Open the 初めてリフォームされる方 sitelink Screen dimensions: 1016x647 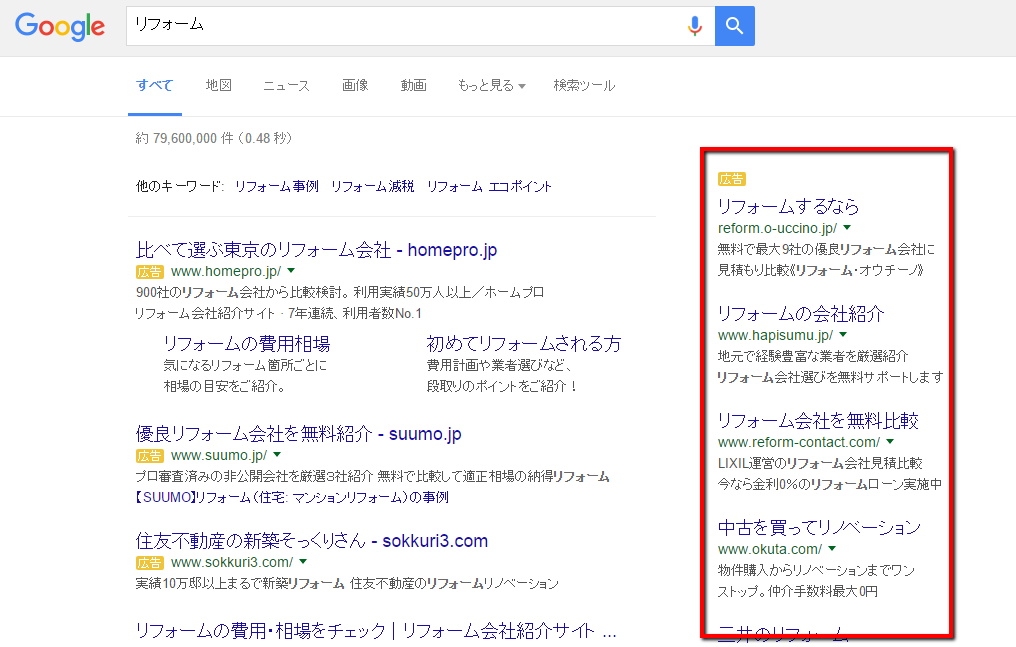coord(523,344)
